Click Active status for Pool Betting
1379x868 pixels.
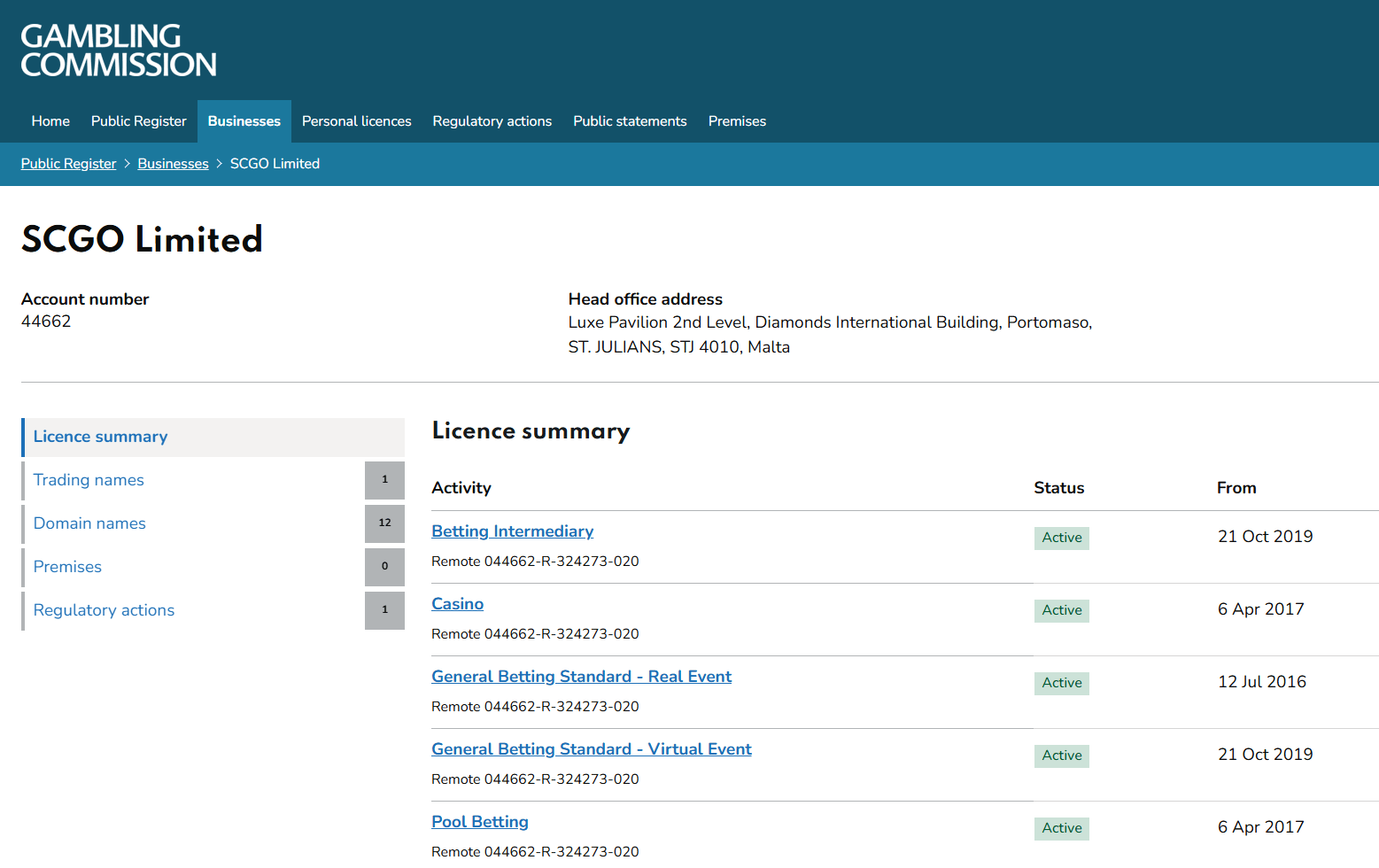[1062, 828]
